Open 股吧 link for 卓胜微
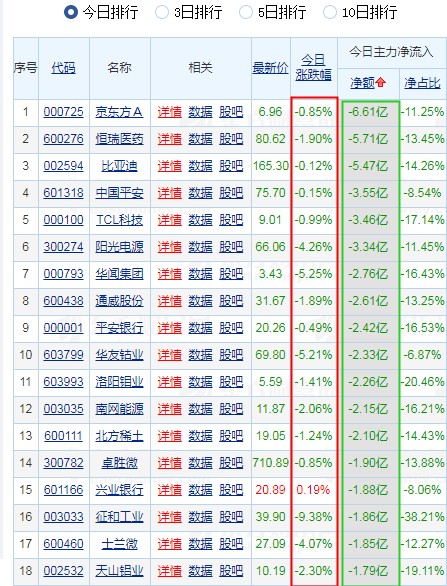The height and width of the screenshot is (586, 447). coord(231,463)
